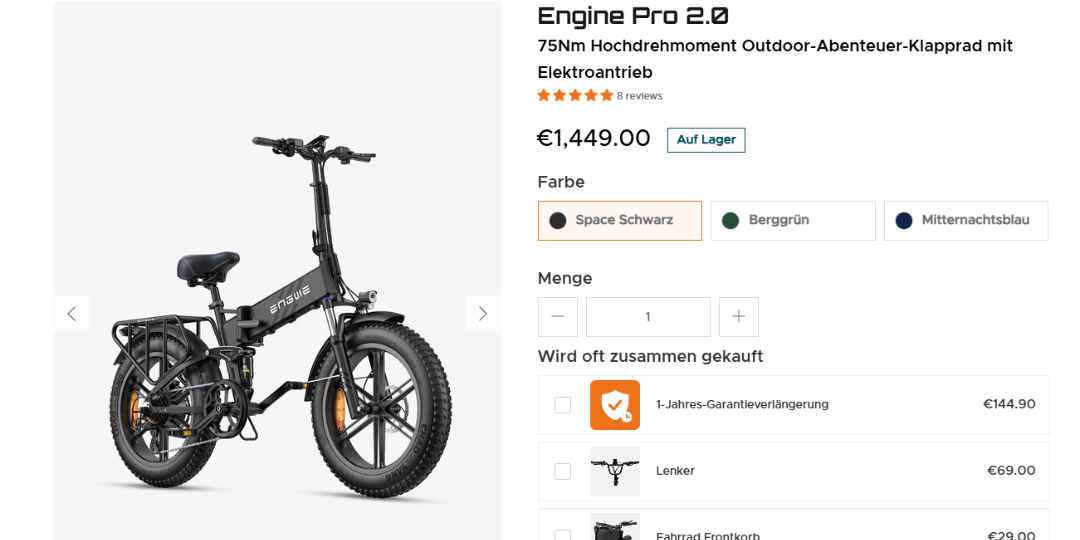
Task: Click the quantity input field
Action: click(x=648, y=317)
